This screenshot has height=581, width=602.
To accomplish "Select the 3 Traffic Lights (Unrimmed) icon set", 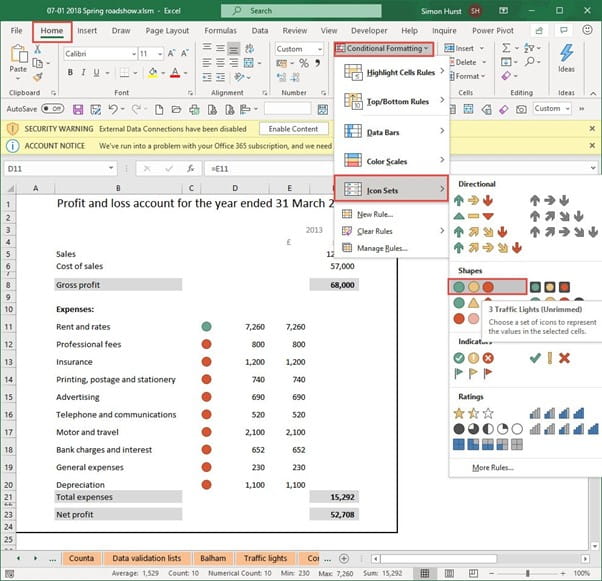I will point(473,287).
